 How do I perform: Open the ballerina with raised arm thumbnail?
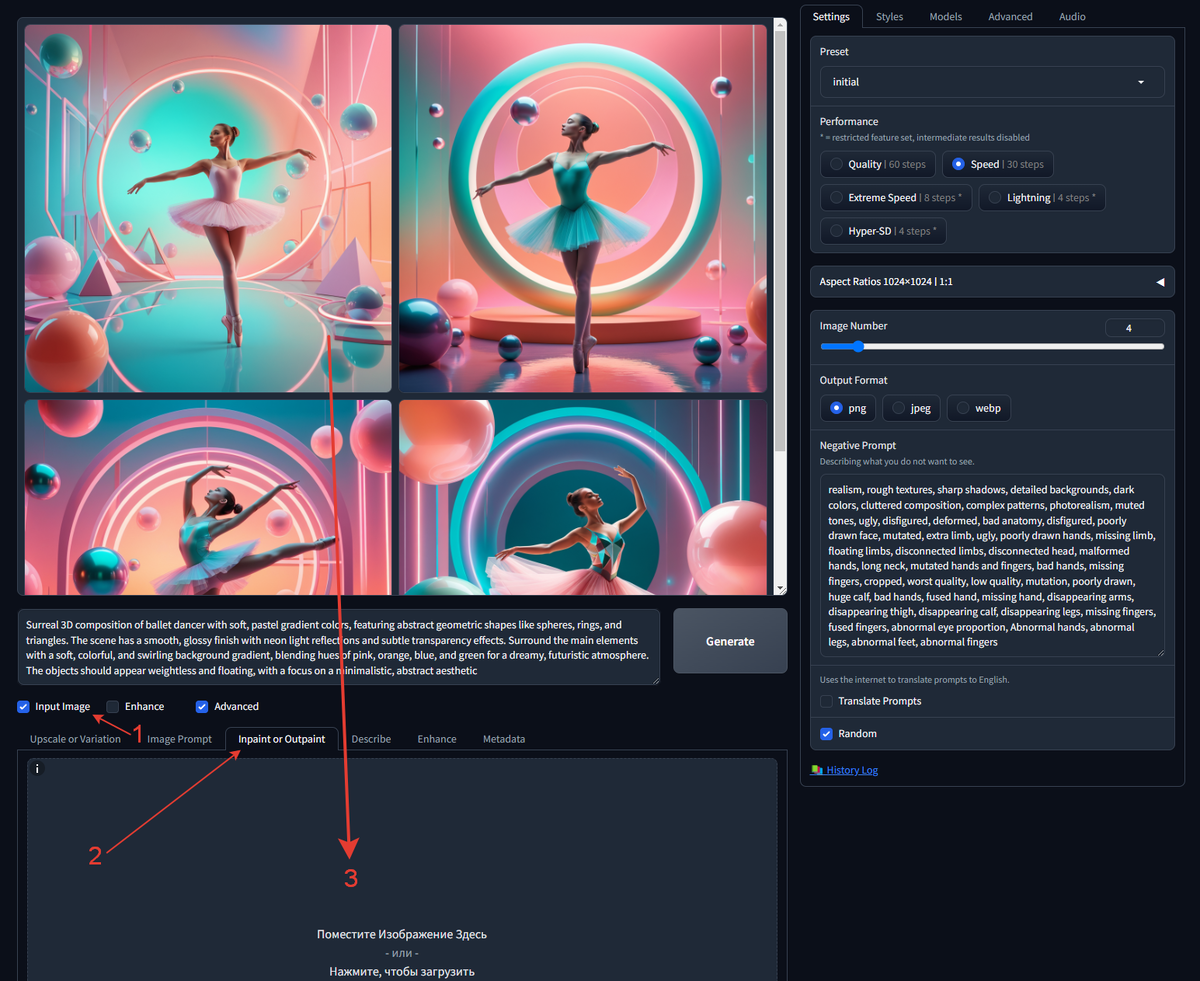[583, 497]
